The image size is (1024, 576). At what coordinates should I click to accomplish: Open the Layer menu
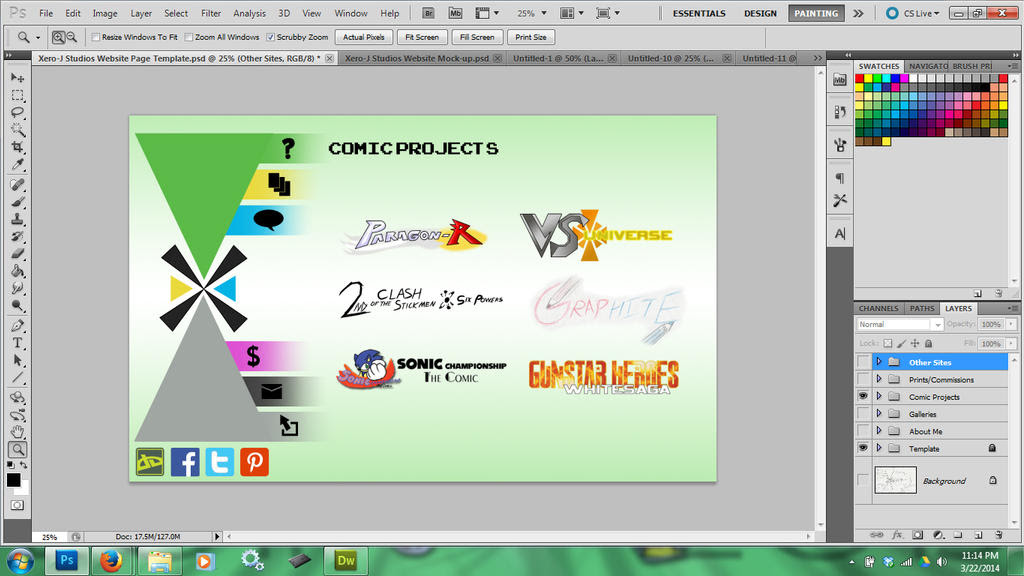point(140,13)
